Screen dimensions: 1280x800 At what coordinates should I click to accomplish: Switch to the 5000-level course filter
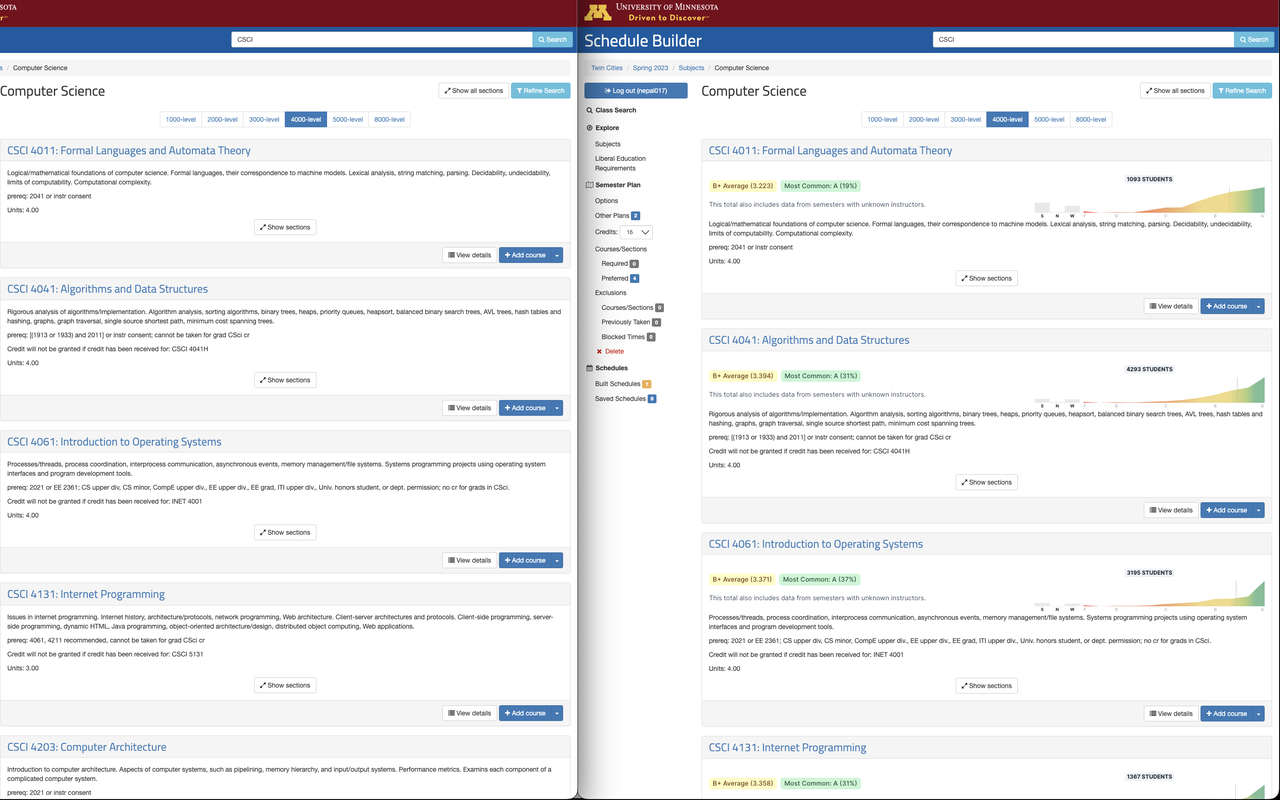click(1049, 119)
